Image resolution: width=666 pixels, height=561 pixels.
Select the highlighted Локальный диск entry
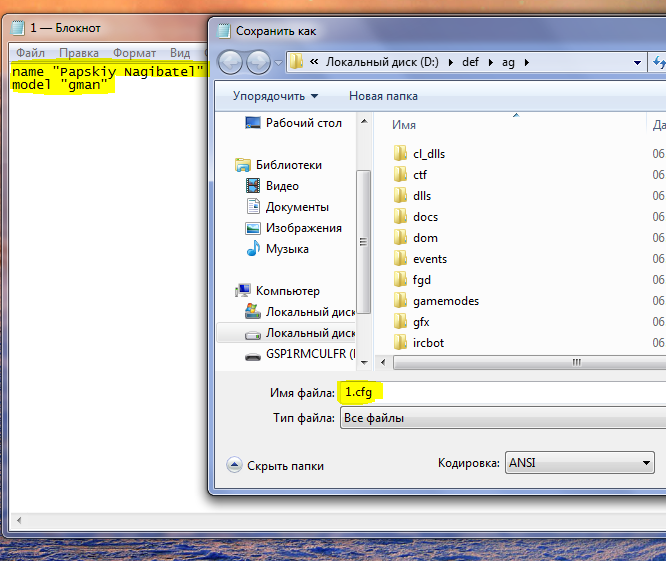pyautogui.click(x=286, y=333)
